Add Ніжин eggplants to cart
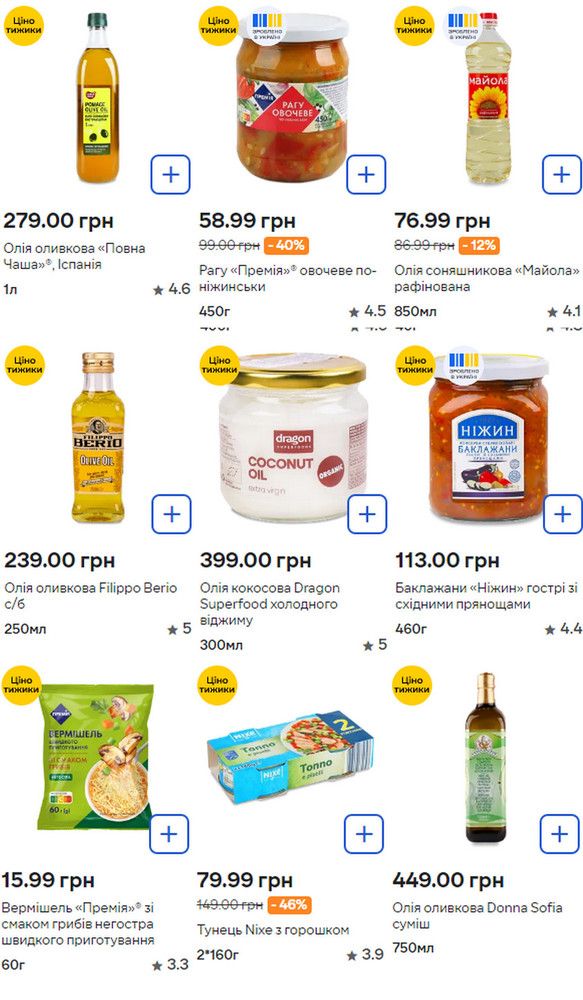 click(563, 514)
